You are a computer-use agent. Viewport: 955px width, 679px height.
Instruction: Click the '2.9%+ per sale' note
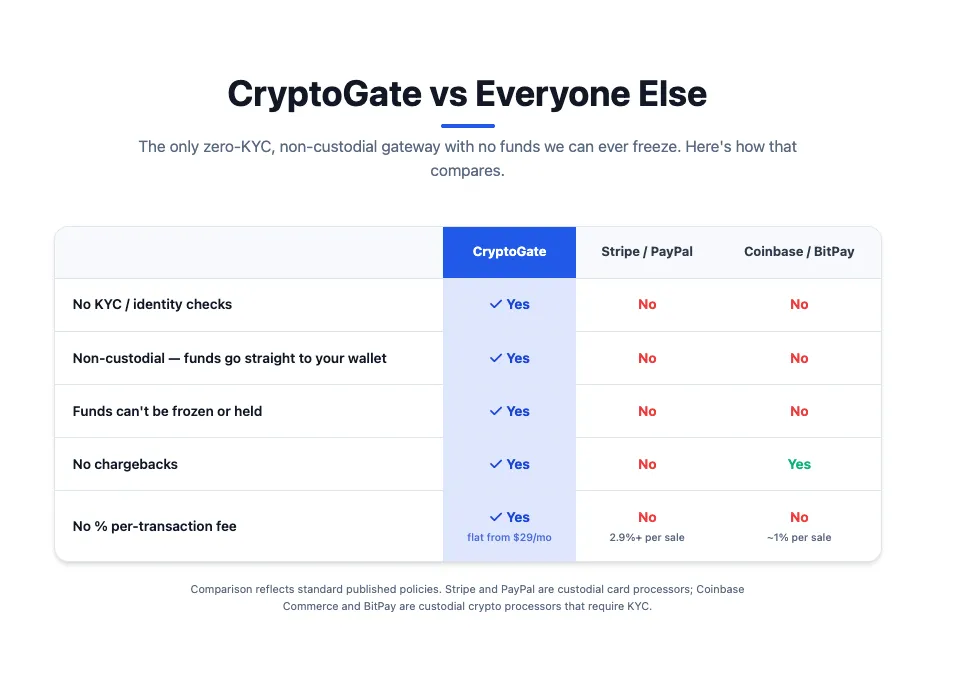pyautogui.click(x=647, y=537)
